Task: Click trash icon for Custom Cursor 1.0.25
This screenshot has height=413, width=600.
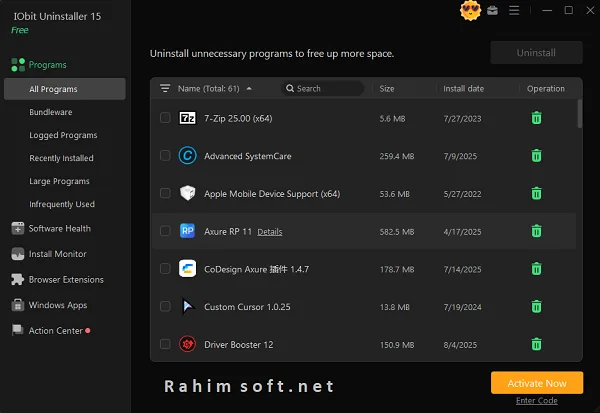Action: (536, 307)
